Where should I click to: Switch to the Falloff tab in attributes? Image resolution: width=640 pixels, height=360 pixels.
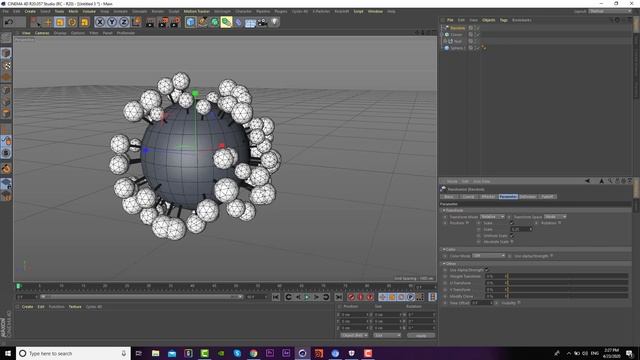coord(547,197)
